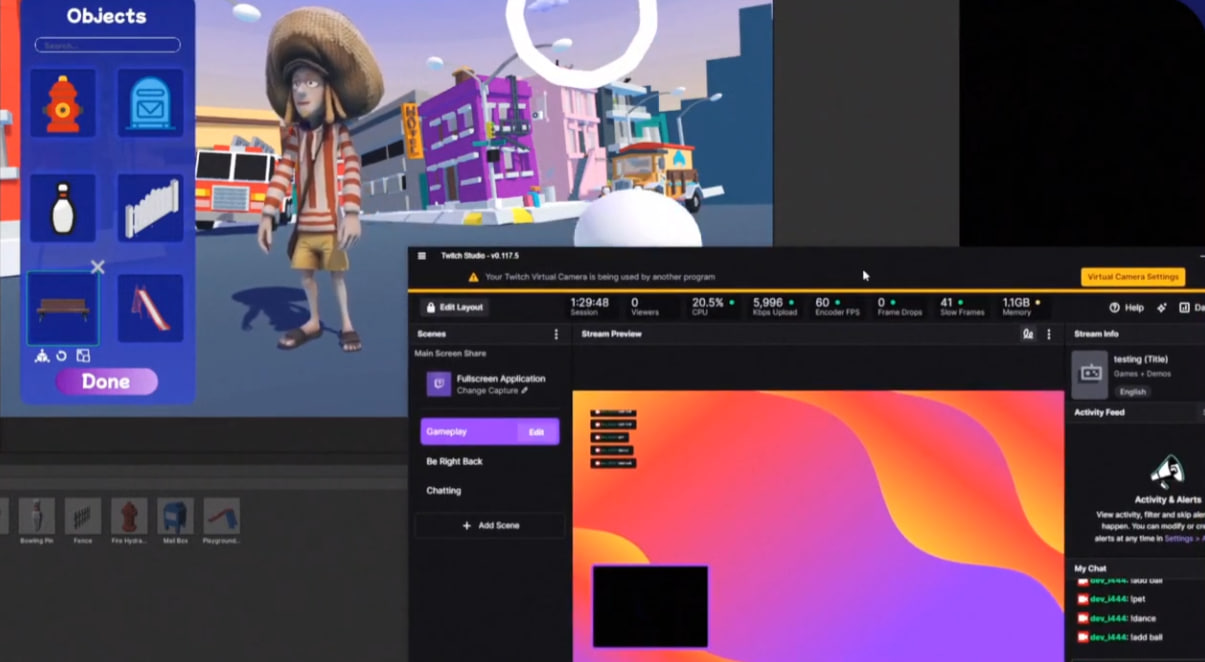Click Edit on the Gameplay scene
The height and width of the screenshot is (662, 1205).
pos(537,432)
